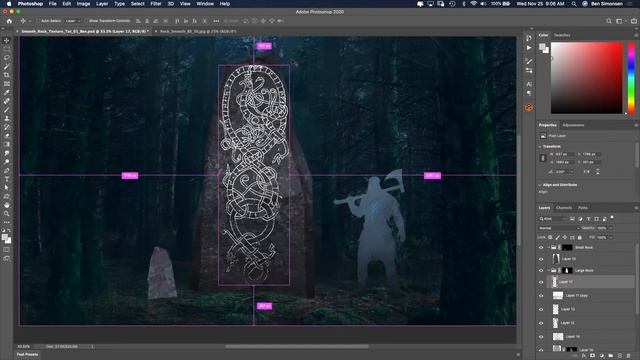Click the three-dots more options button
The height and width of the screenshot is (360, 640).
[x=216, y=21]
